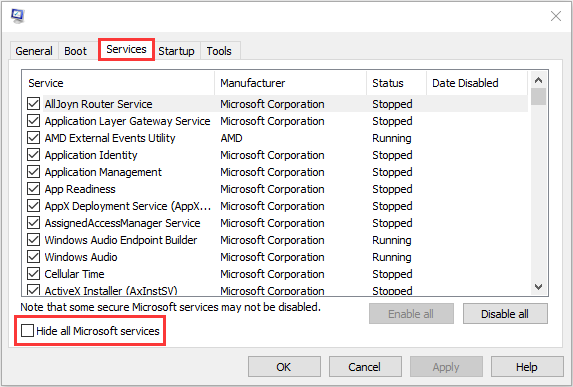573x387 pixels.
Task: Click Stopped status of App Readiness
Action: point(392,189)
